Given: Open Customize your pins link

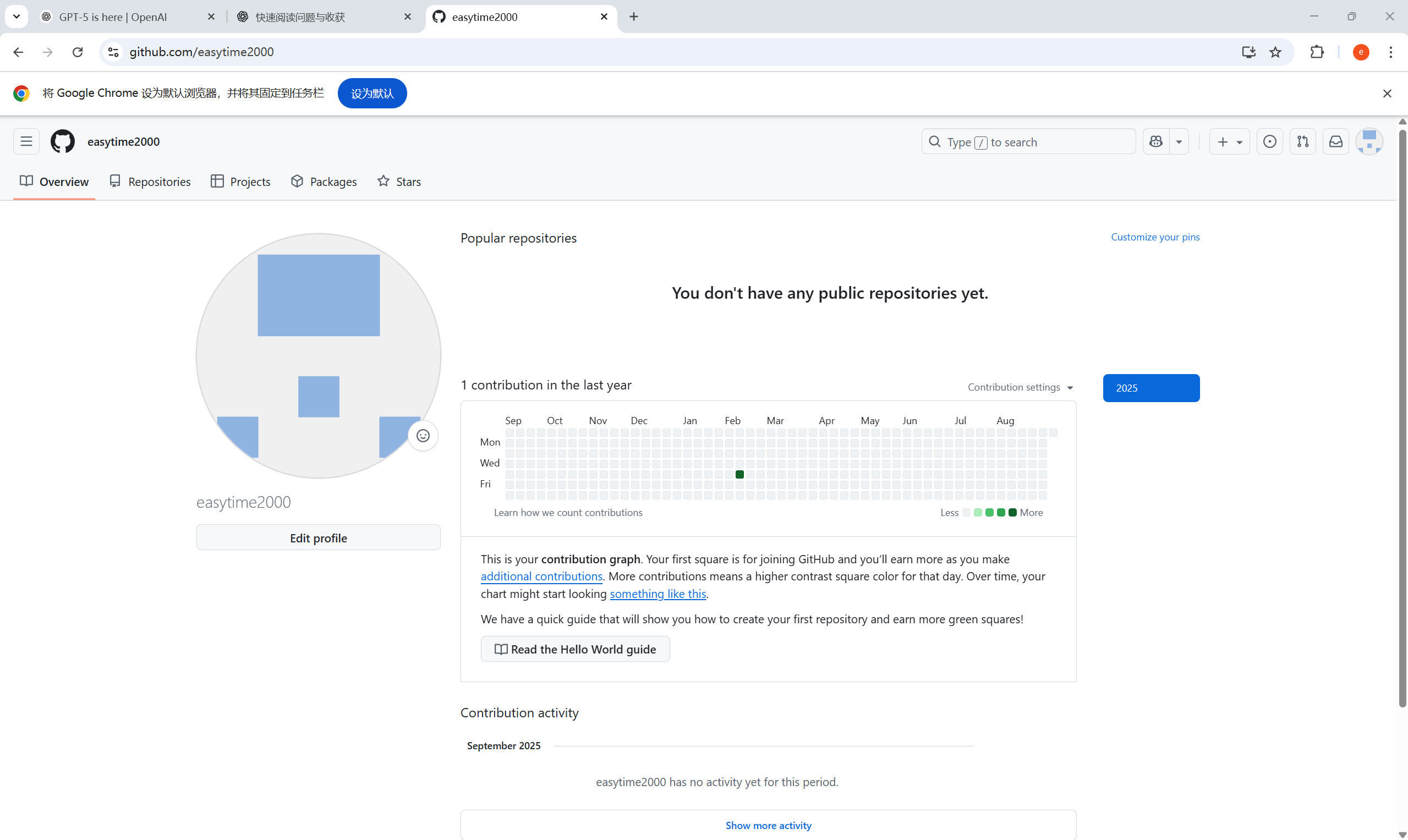Looking at the screenshot, I should click(x=1155, y=237).
